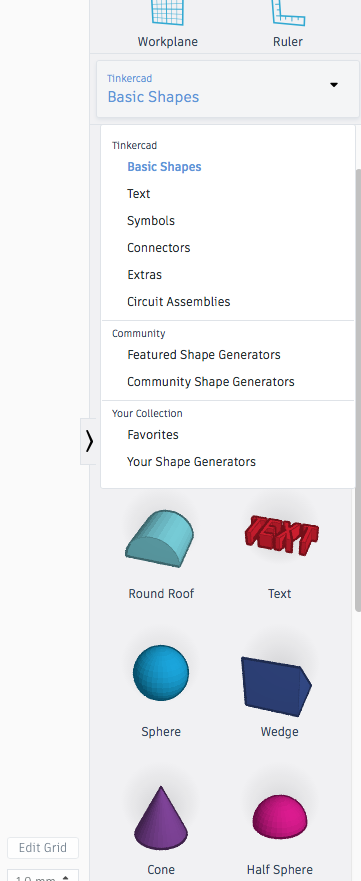Pick the blue Sphere shape
This screenshot has height=881, width=361.
coord(161,673)
